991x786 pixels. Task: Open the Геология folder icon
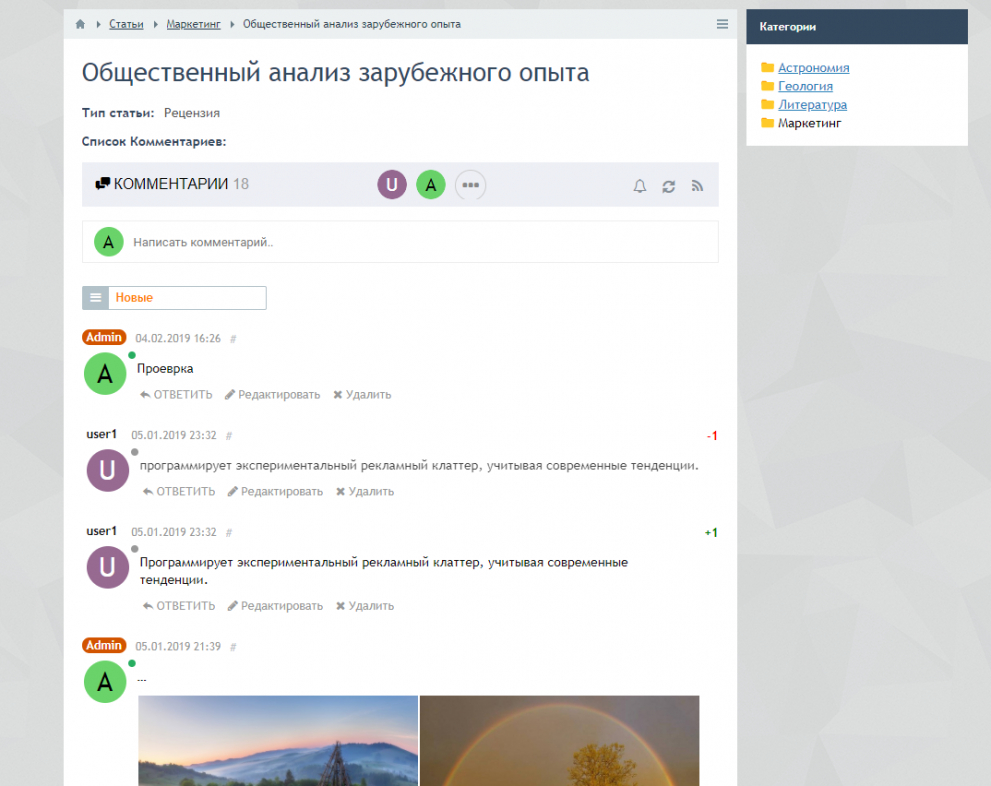pos(768,86)
